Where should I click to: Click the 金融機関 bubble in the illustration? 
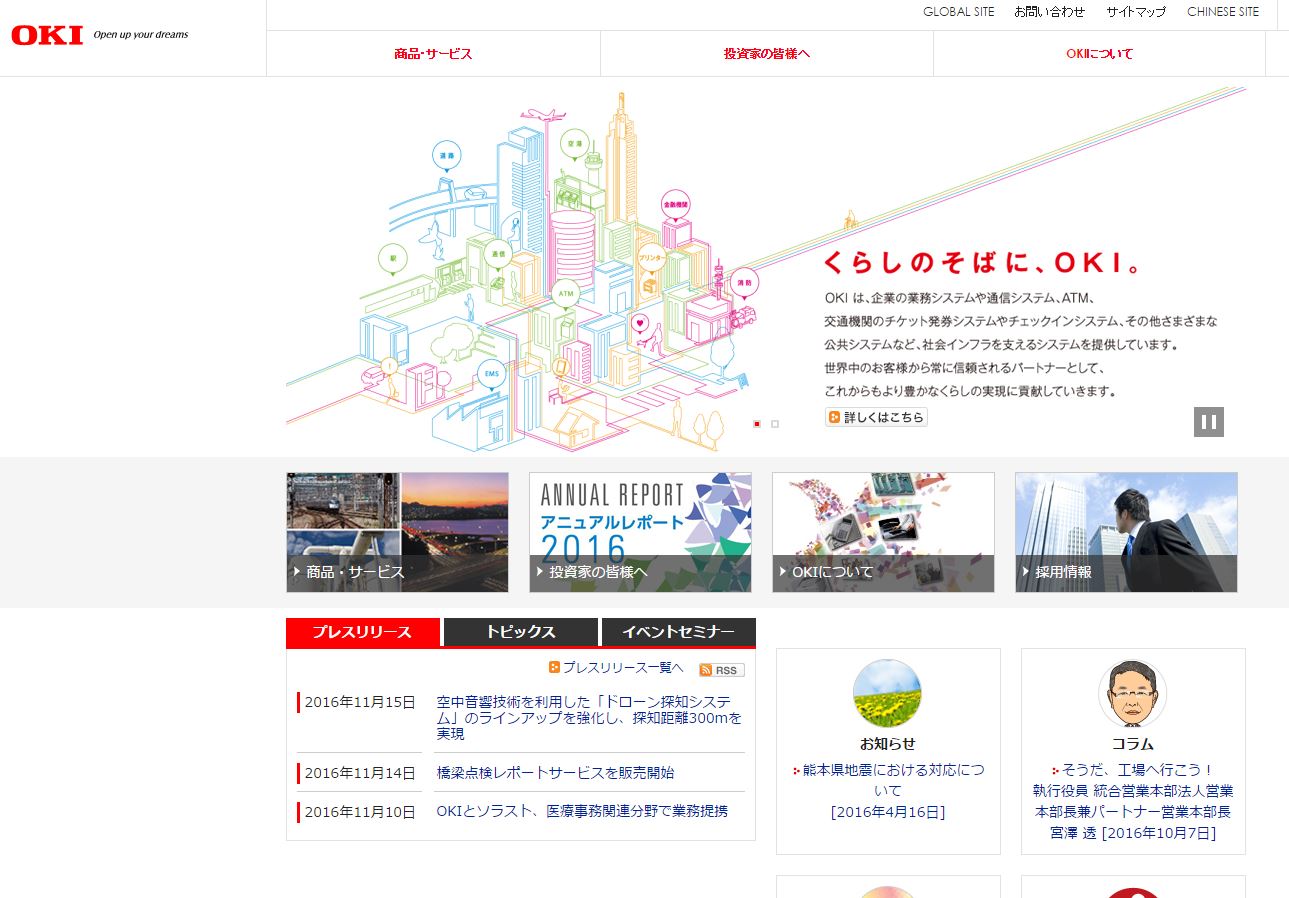(x=676, y=205)
